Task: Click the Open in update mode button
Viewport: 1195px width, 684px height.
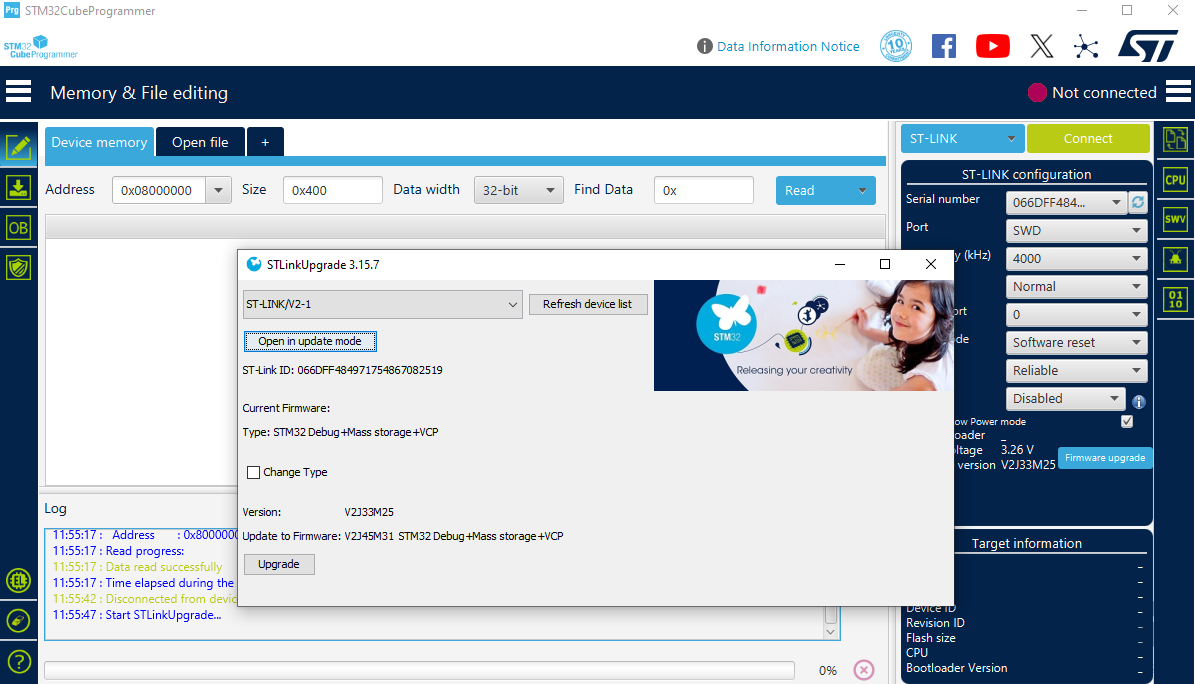Action: 310,341
